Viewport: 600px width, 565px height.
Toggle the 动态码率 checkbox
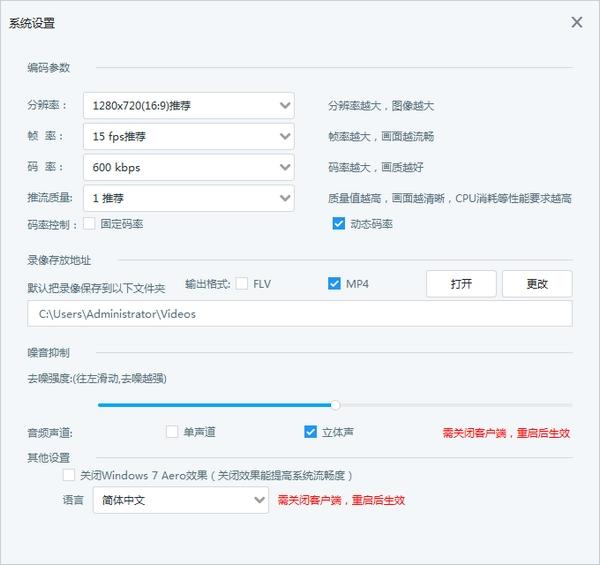click(339, 224)
